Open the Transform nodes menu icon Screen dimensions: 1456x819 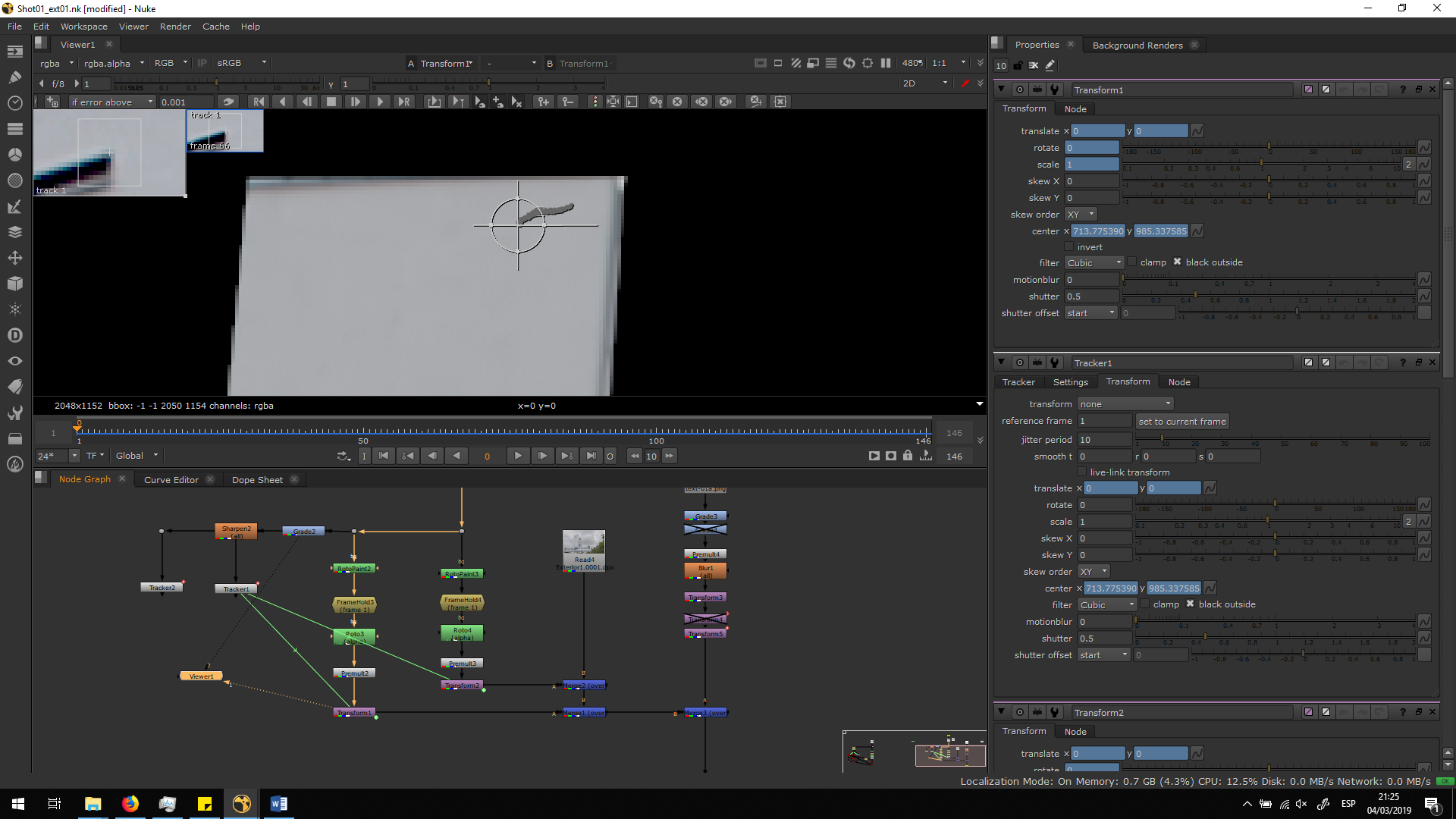pyautogui.click(x=14, y=258)
